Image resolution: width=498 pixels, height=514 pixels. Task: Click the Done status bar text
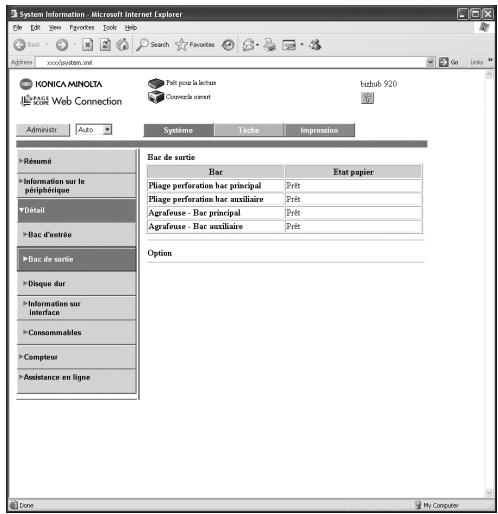click(26, 505)
